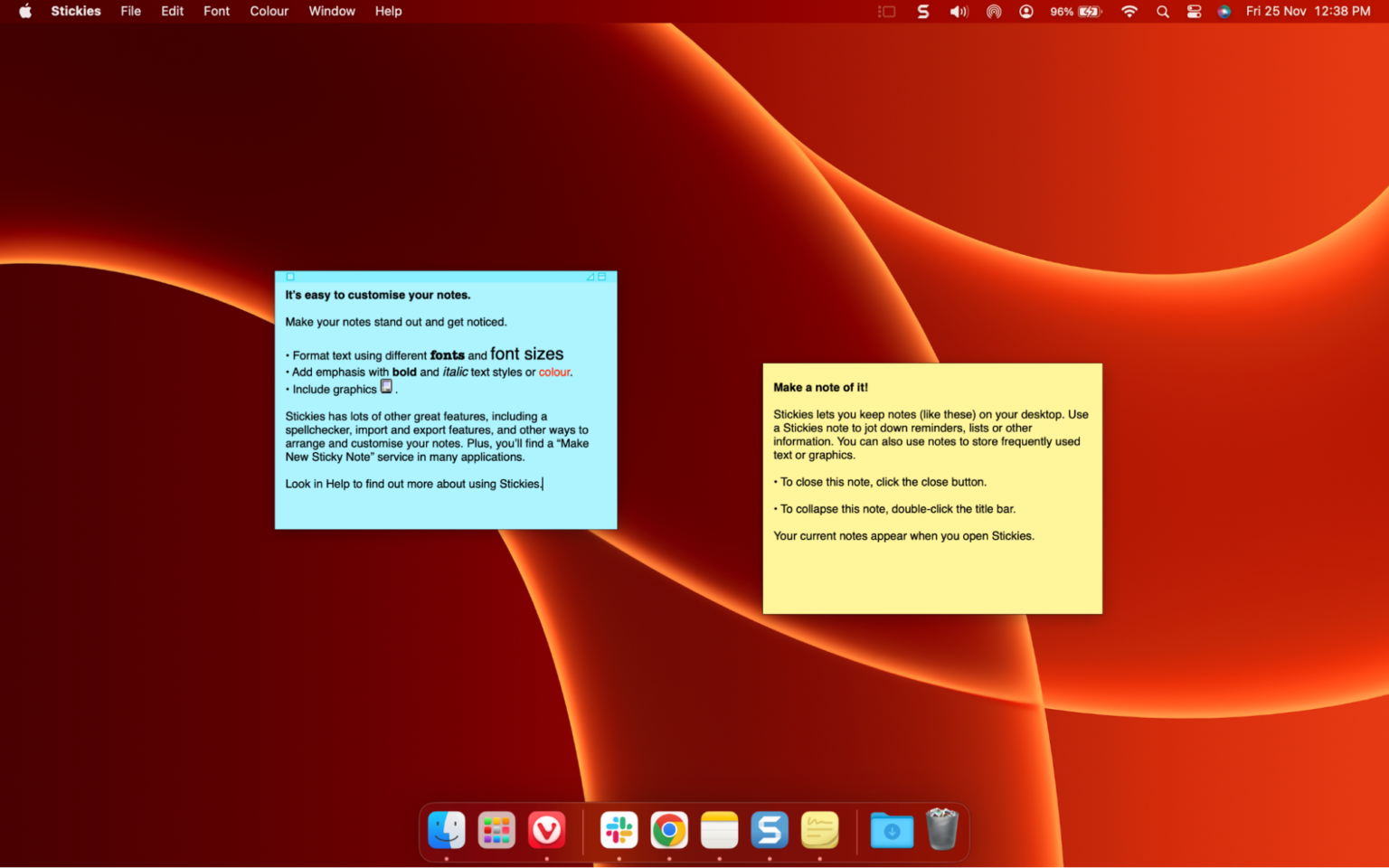Open Control Center from the menu bar
The image size is (1389, 868).
coord(1194,12)
